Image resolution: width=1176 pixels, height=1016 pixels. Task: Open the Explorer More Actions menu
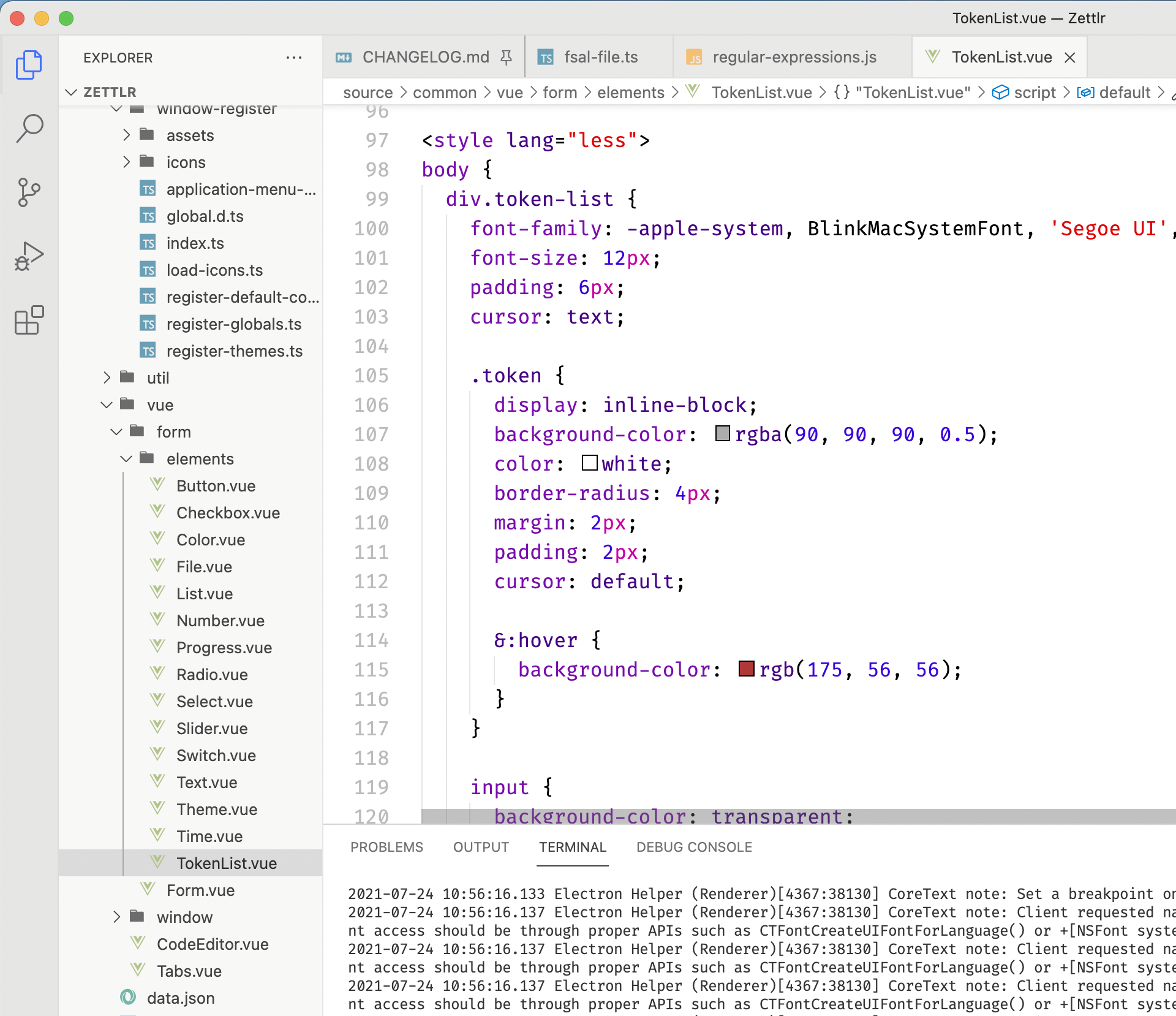(294, 58)
